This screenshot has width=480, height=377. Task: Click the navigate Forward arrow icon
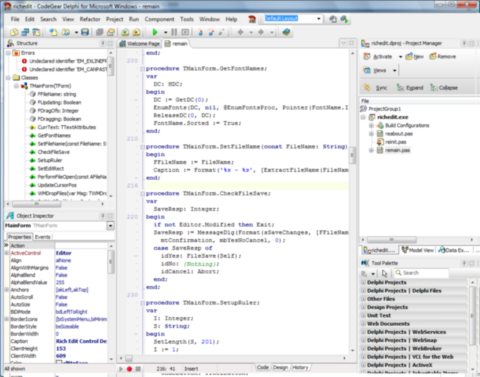[x=261, y=32]
